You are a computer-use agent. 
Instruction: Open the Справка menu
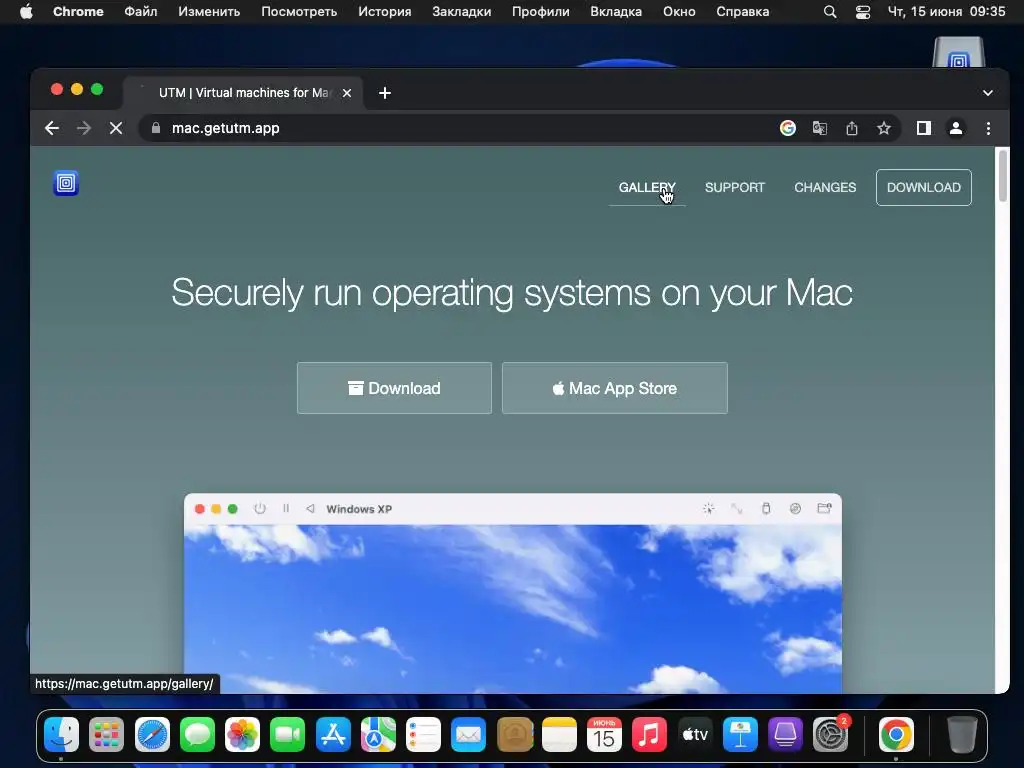click(743, 12)
